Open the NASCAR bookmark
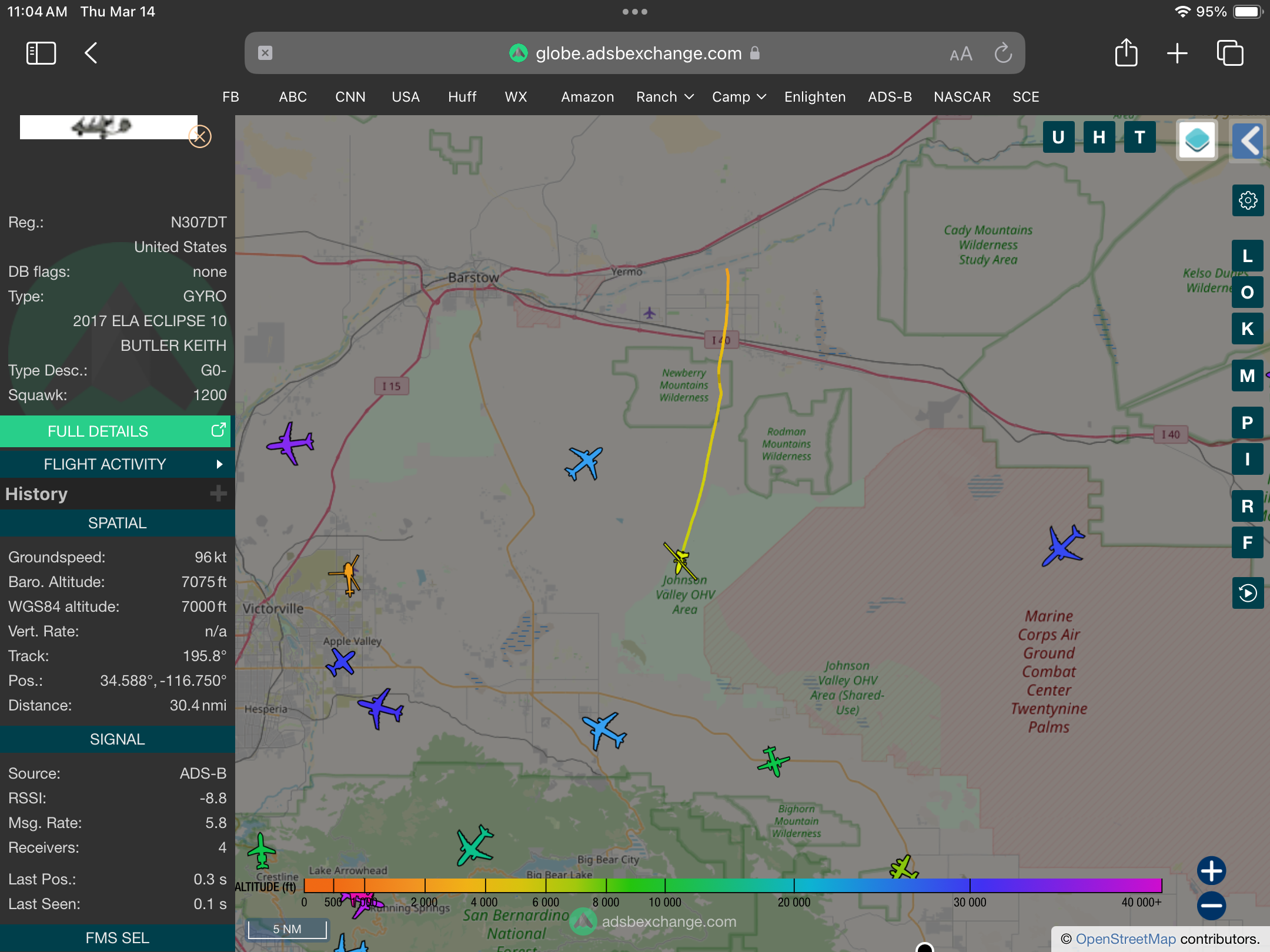 click(962, 97)
